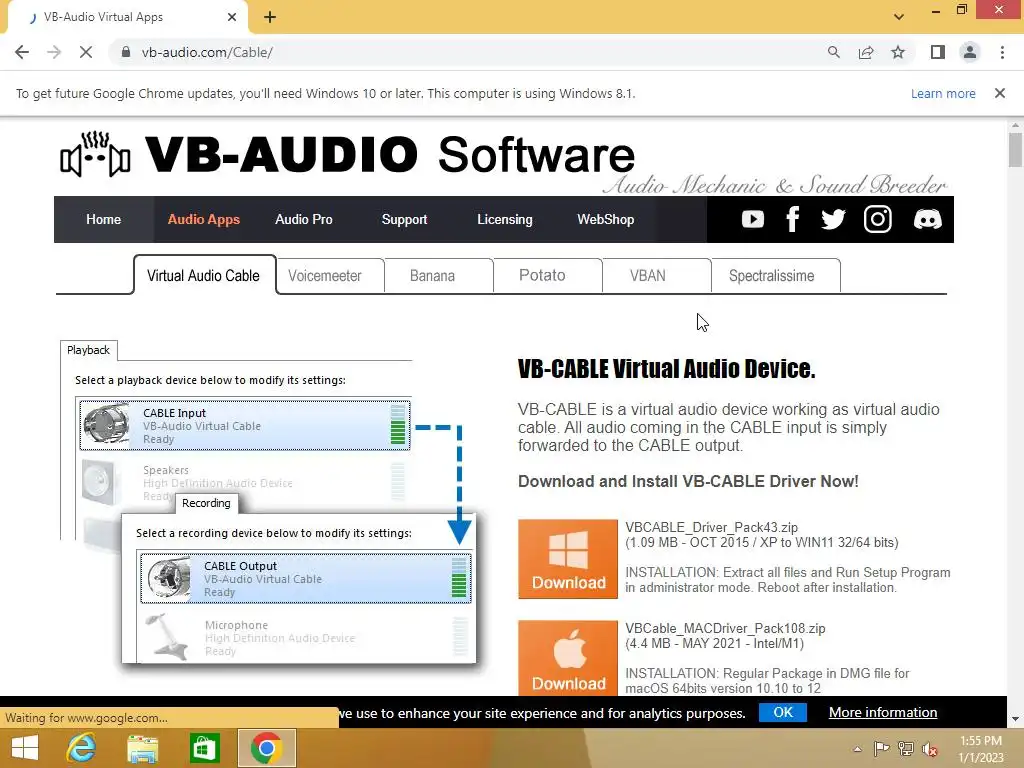Viewport: 1024px width, 768px height.
Task: Click the VB-Audio logo icon
Action: tap(95, 155)
